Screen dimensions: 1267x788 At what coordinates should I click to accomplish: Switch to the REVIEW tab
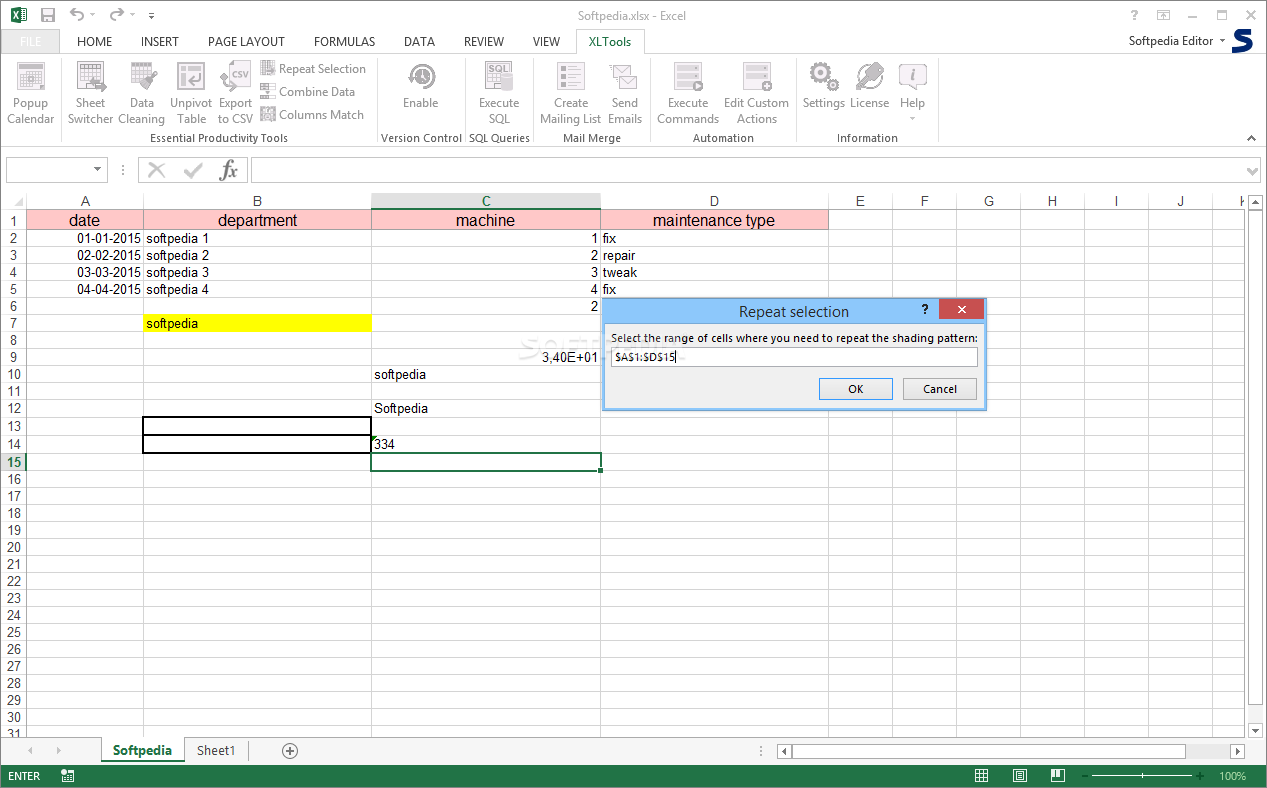(x=484, y=42)
